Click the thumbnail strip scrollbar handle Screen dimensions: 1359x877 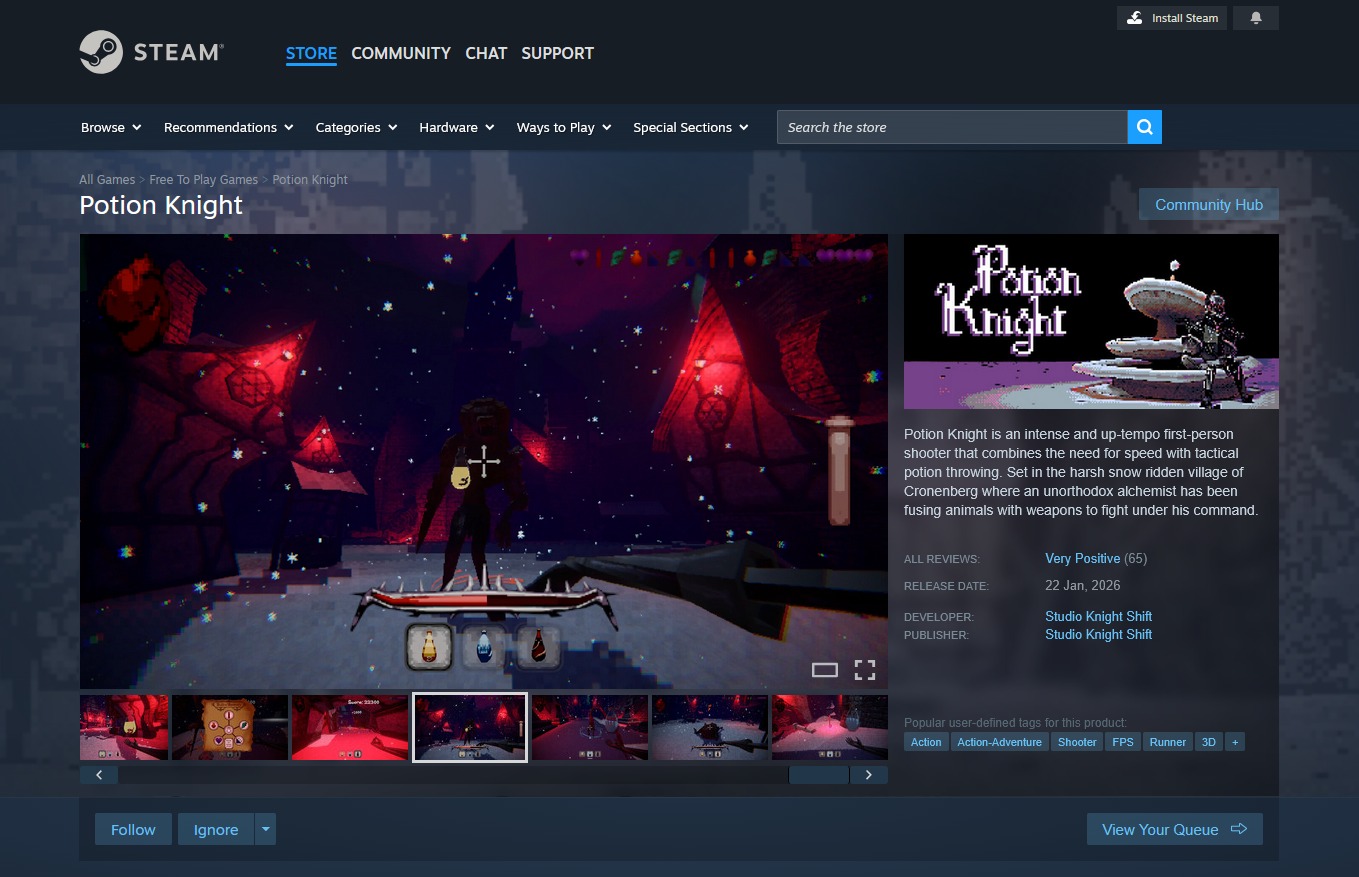point(818,775)
